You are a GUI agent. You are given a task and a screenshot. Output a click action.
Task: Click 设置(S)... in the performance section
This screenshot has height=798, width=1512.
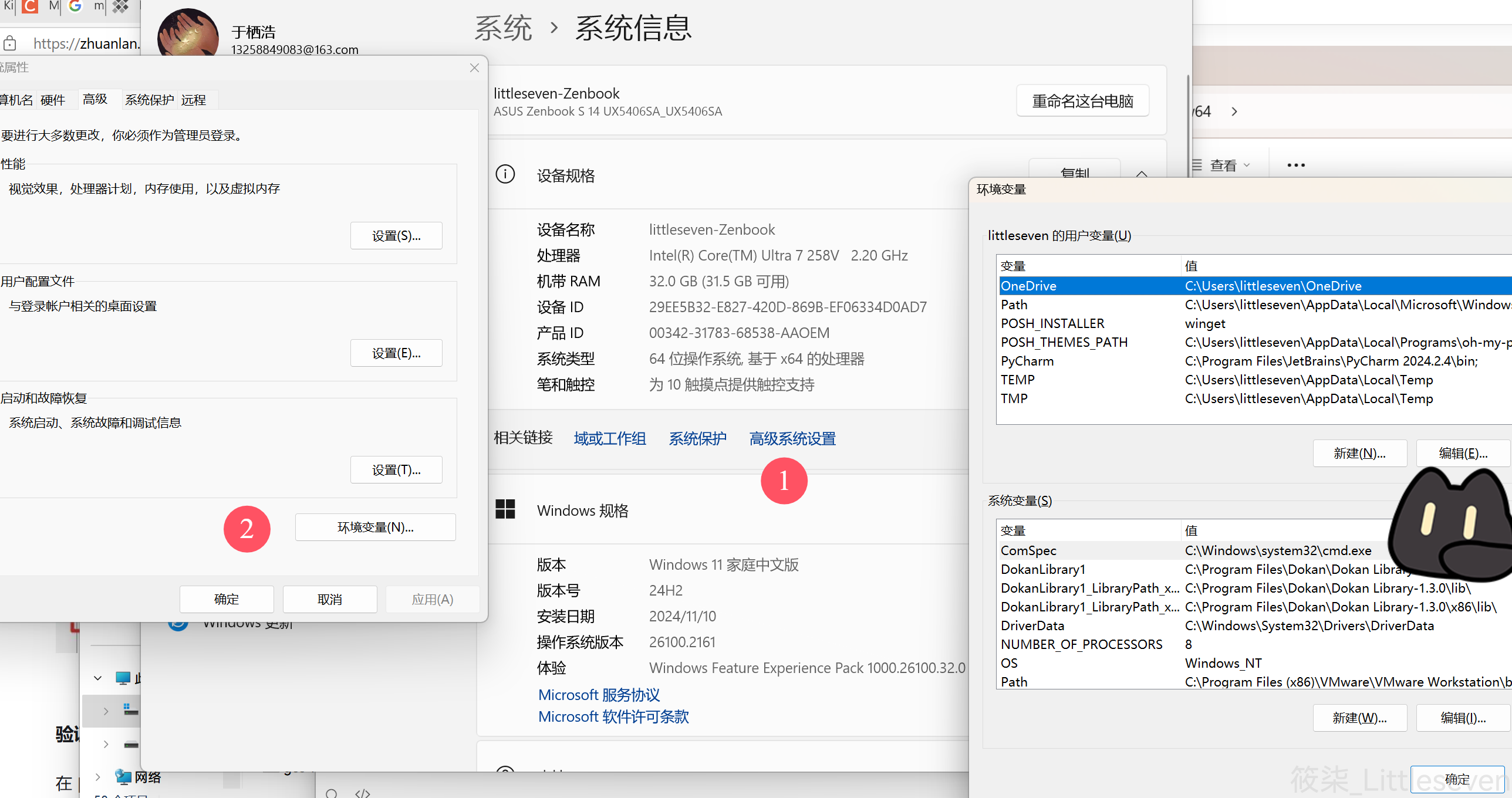coord(396,236)
